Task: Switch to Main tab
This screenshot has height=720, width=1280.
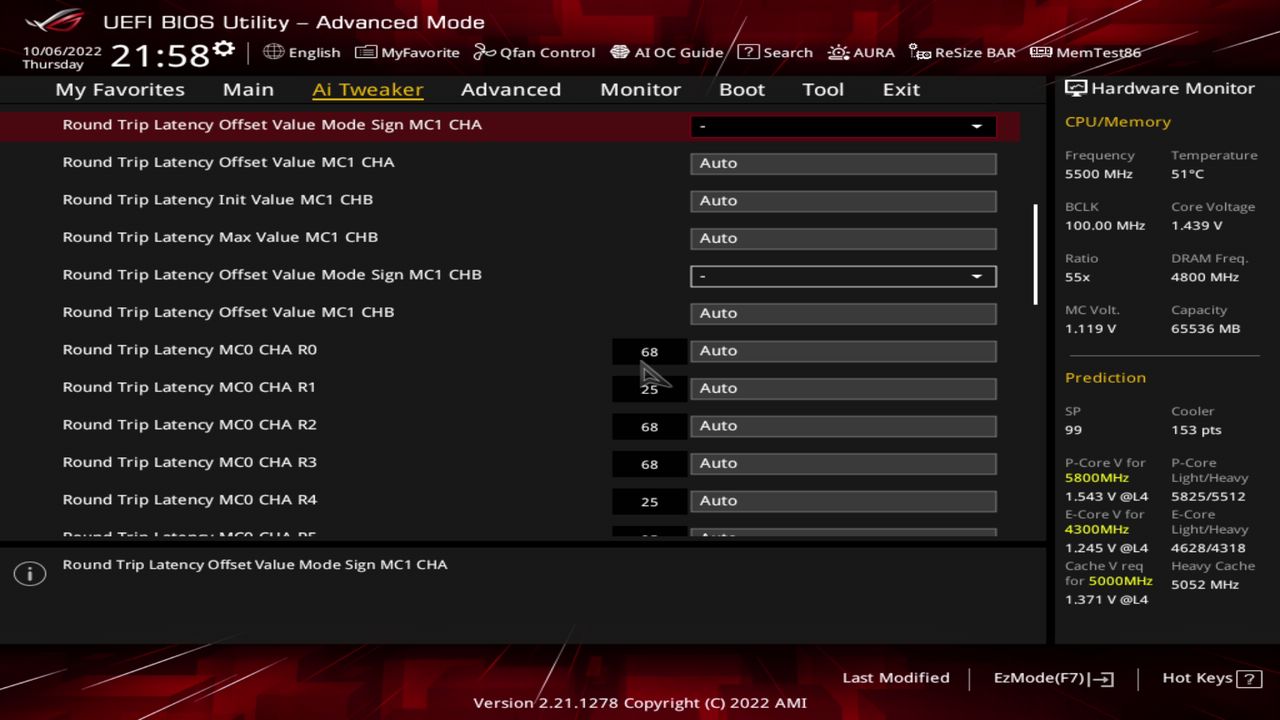Action: (248, 89)
